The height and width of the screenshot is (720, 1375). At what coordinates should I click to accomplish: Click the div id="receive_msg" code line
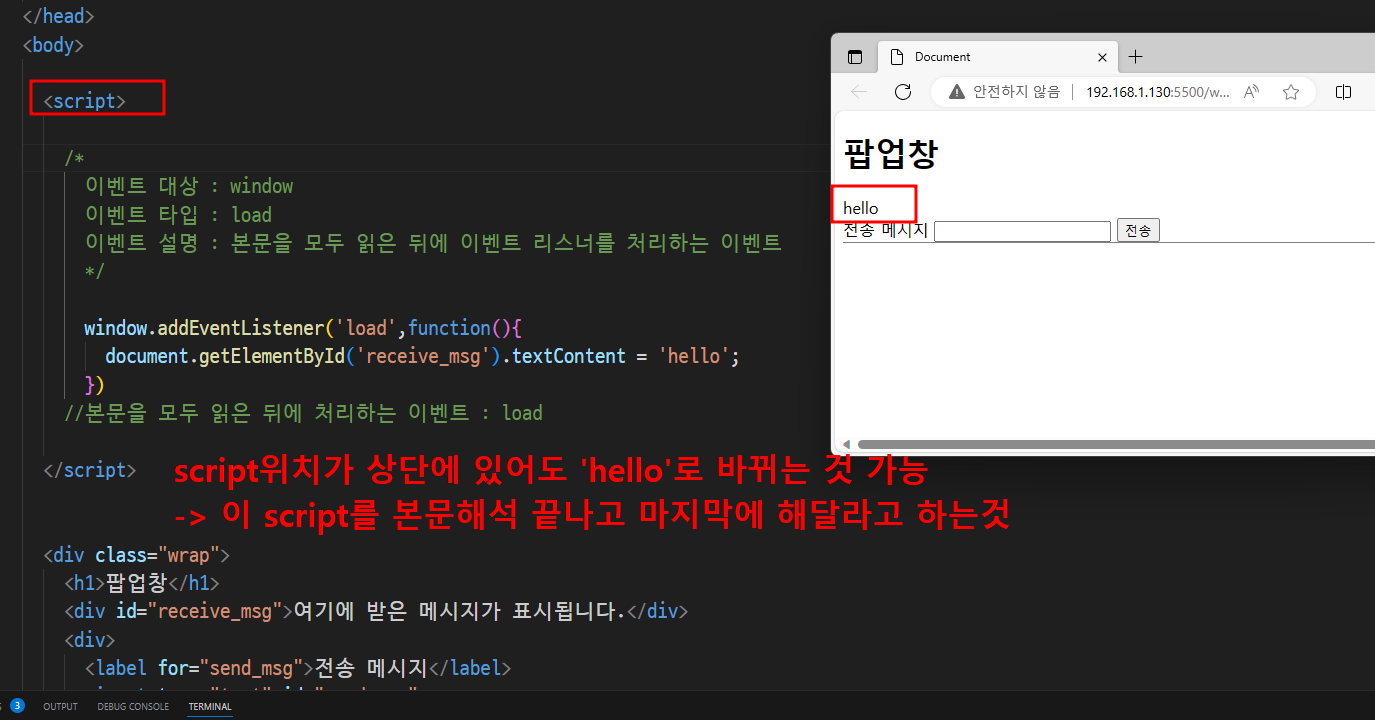point(376,611)
